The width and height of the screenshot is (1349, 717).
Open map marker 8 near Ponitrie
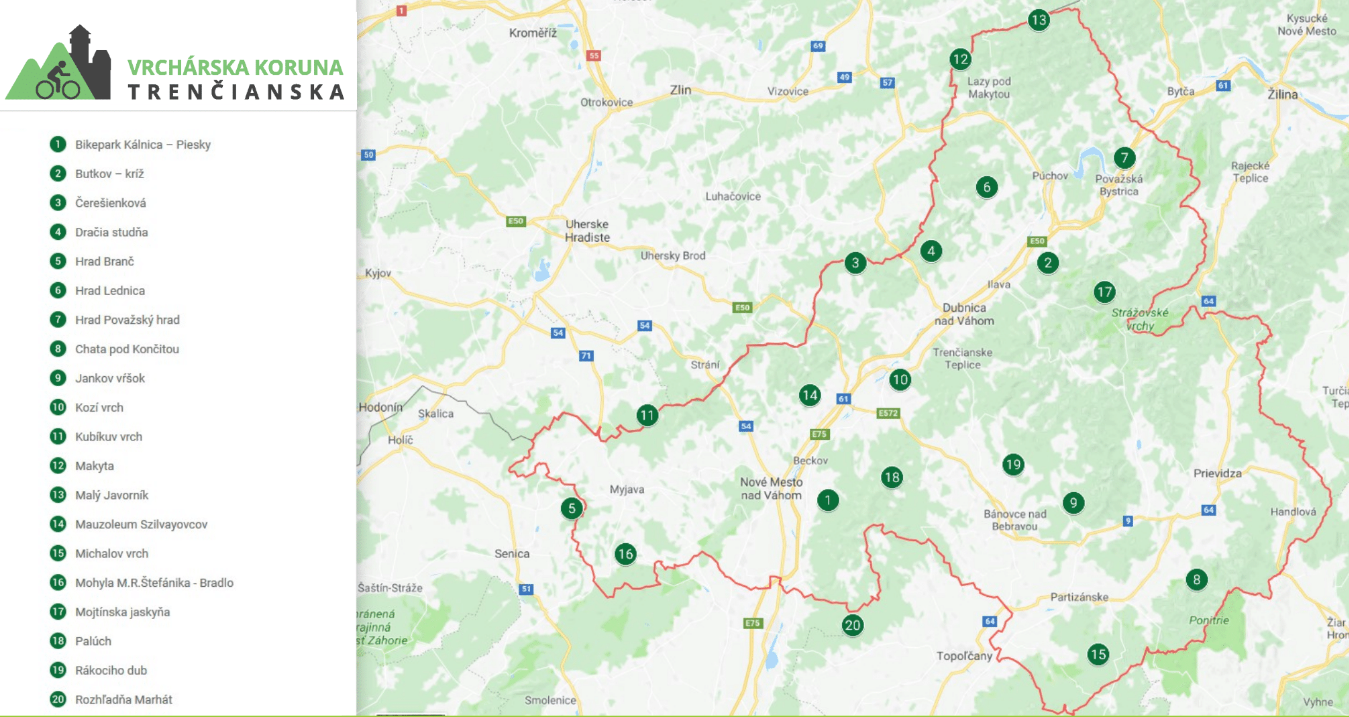[1196, 579]
